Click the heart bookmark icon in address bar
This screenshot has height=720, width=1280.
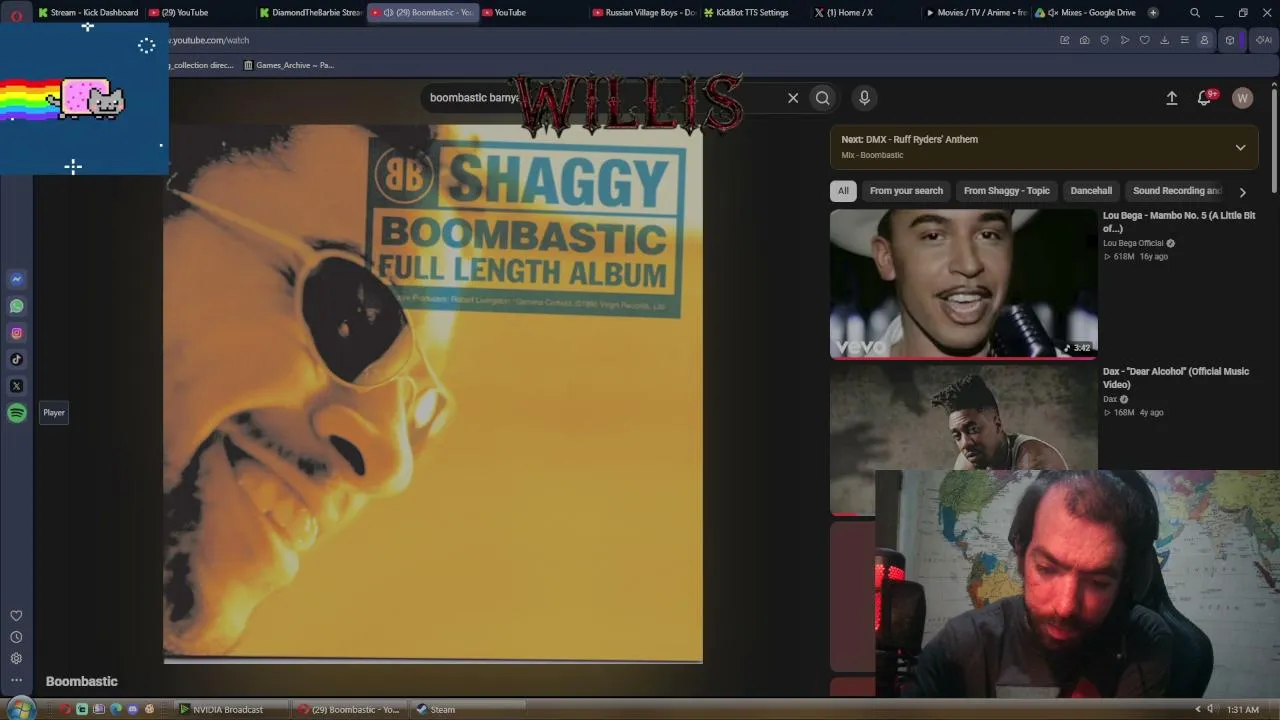(x=1144, y=40)
